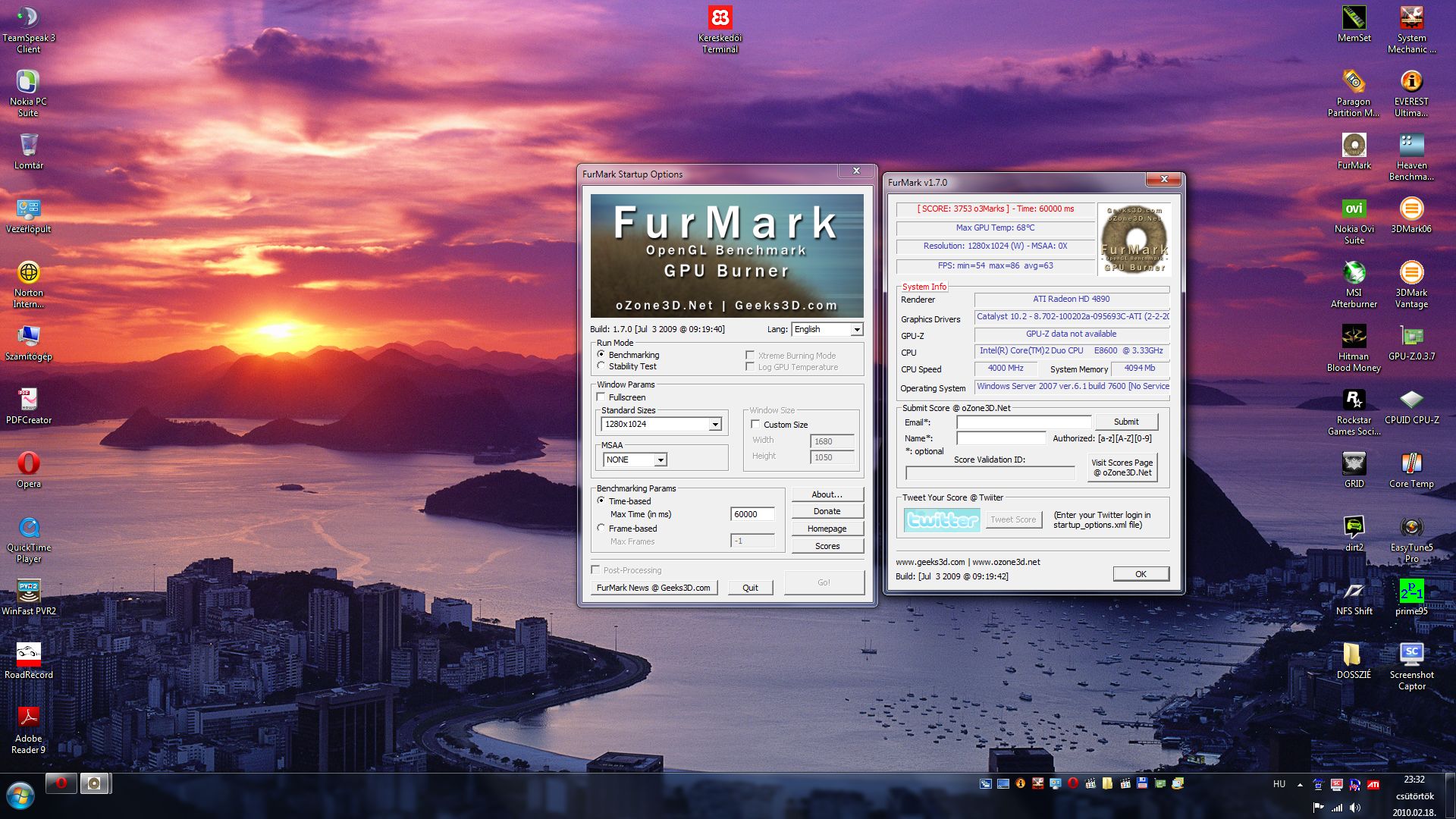Open CPUID CPU-Z desktop icon

click(x=1411, y=406)
